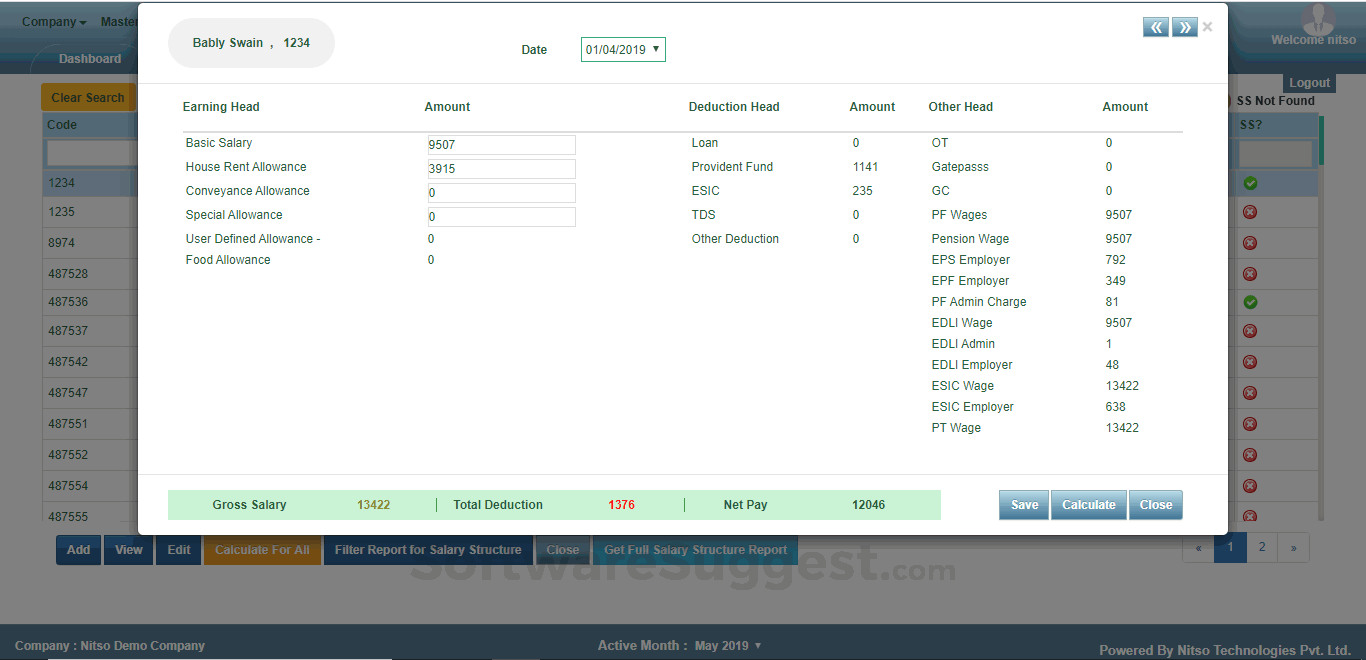Click the Save button
The height and width of the screenshot is (660, 1366).
tap(1023, 505)
